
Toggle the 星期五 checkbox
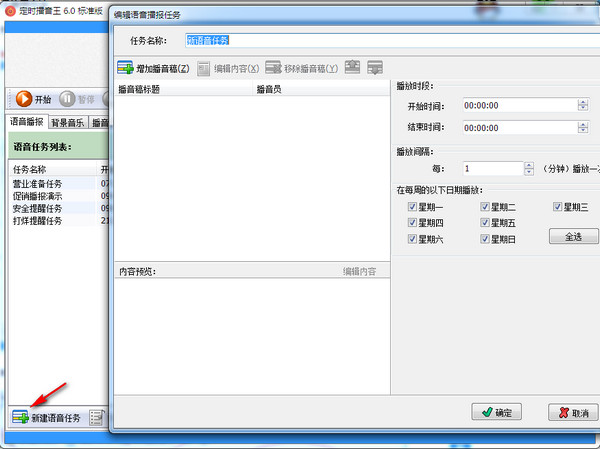click(x=485, y=223)
